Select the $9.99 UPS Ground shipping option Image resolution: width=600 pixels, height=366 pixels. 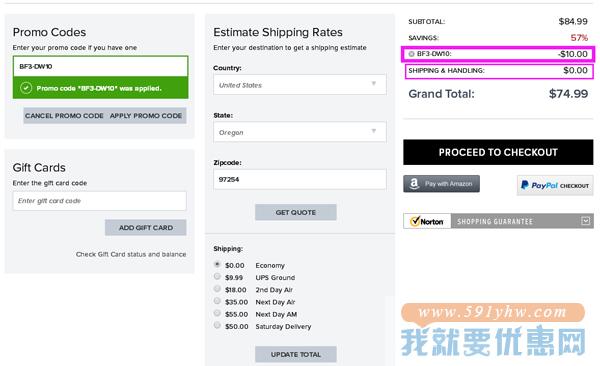(x=217, y=276)
